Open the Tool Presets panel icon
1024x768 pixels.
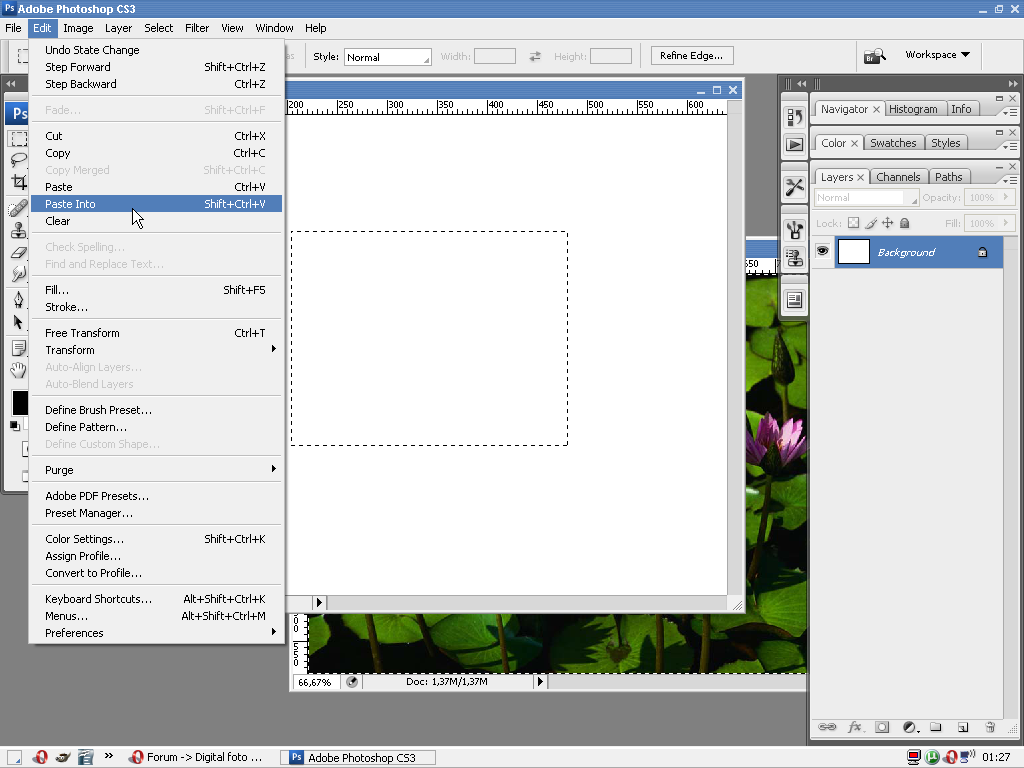pyautogui.click(x=795, y=187)
